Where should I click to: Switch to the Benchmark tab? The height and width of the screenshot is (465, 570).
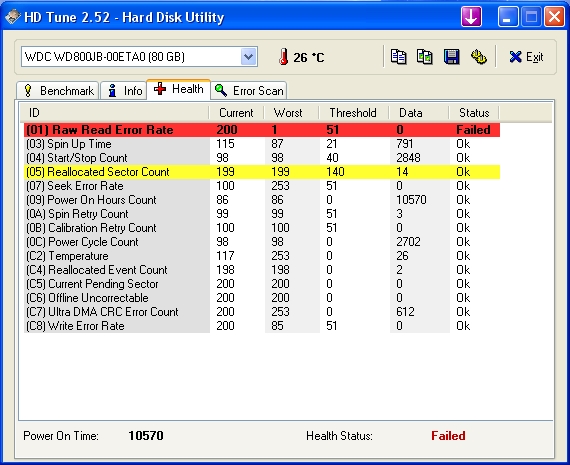[x=58, y=91]
